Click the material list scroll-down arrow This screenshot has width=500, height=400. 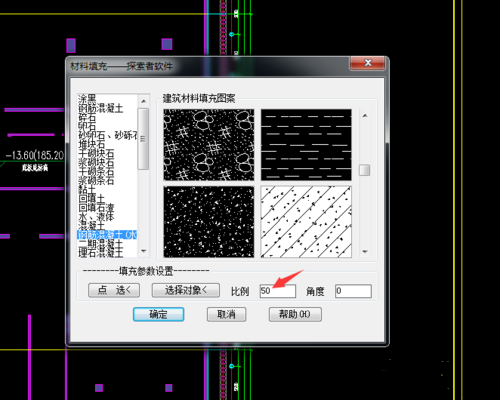tap(144, 251)
